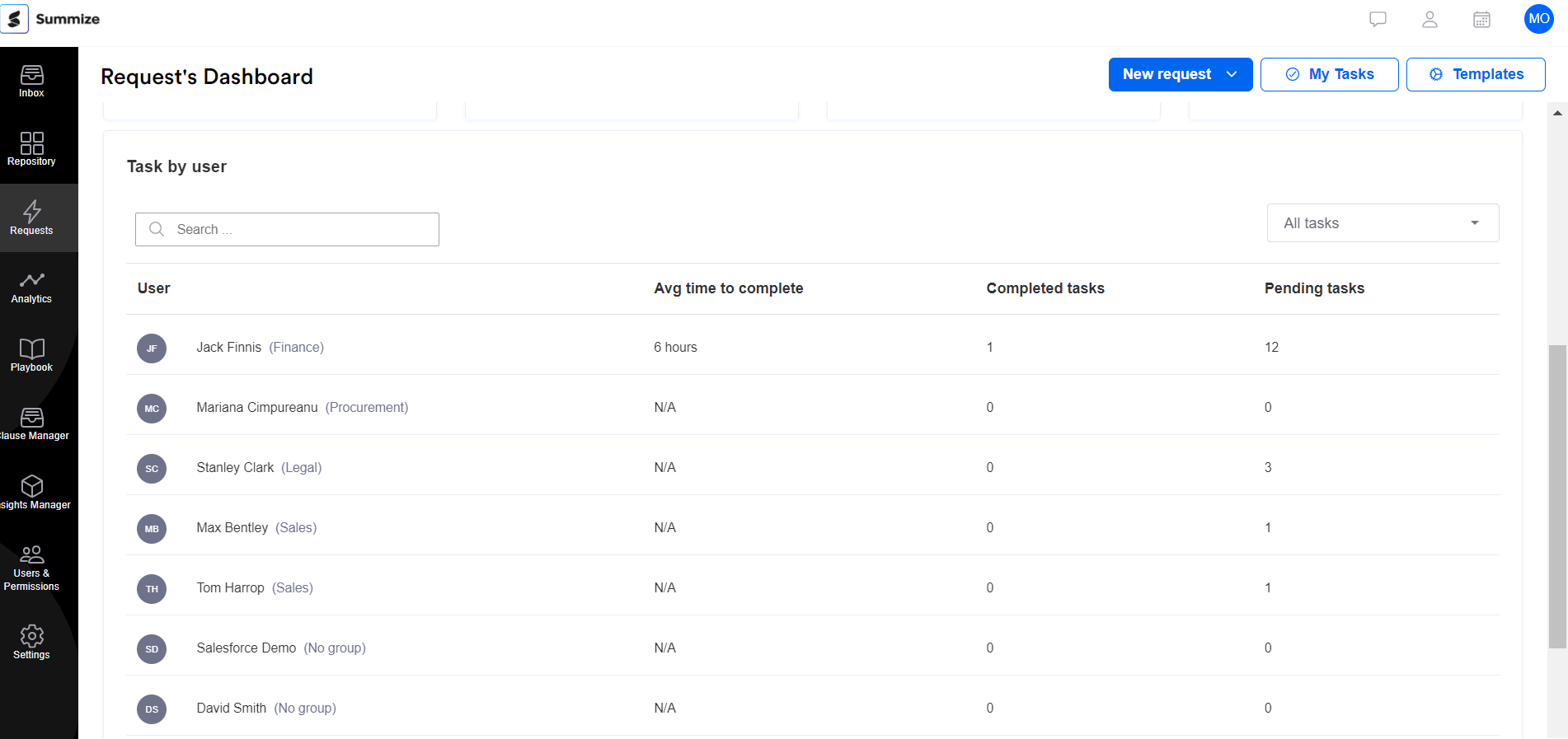
Task: Click the Summize logo icon
Action: coord(15,18)
